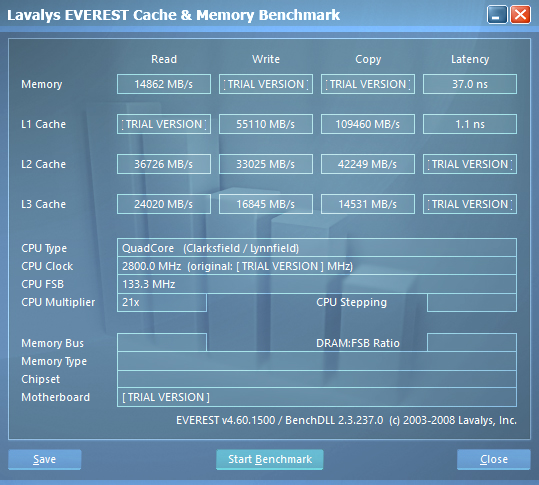Click empty Memory Bus field
Image resolution: width=539 pixels, height=485 pixels.
point(162,342)
